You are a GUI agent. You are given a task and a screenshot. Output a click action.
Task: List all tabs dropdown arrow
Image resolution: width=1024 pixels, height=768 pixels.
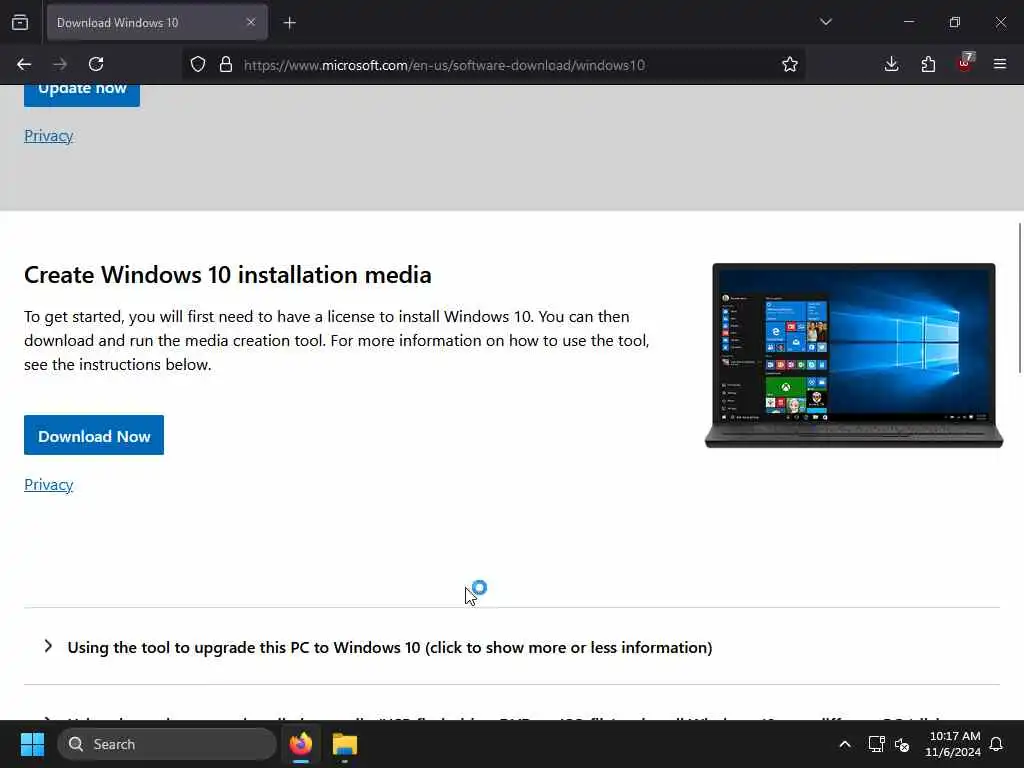pos(825,22)
